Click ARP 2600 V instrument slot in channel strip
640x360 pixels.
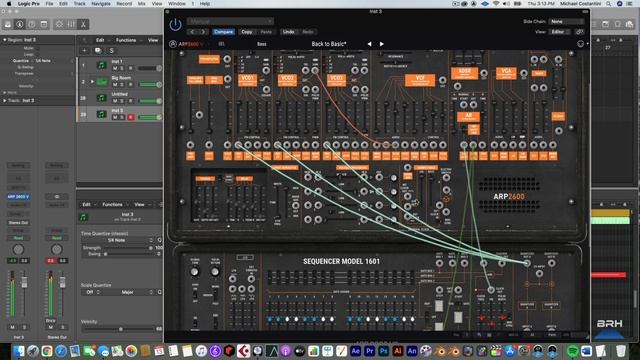18,197
